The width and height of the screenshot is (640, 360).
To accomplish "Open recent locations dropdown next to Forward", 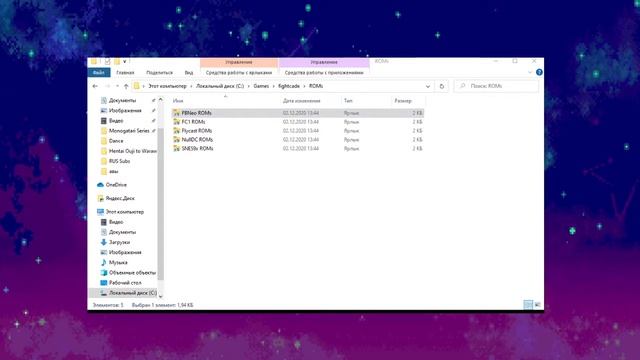I will point(117,86).
